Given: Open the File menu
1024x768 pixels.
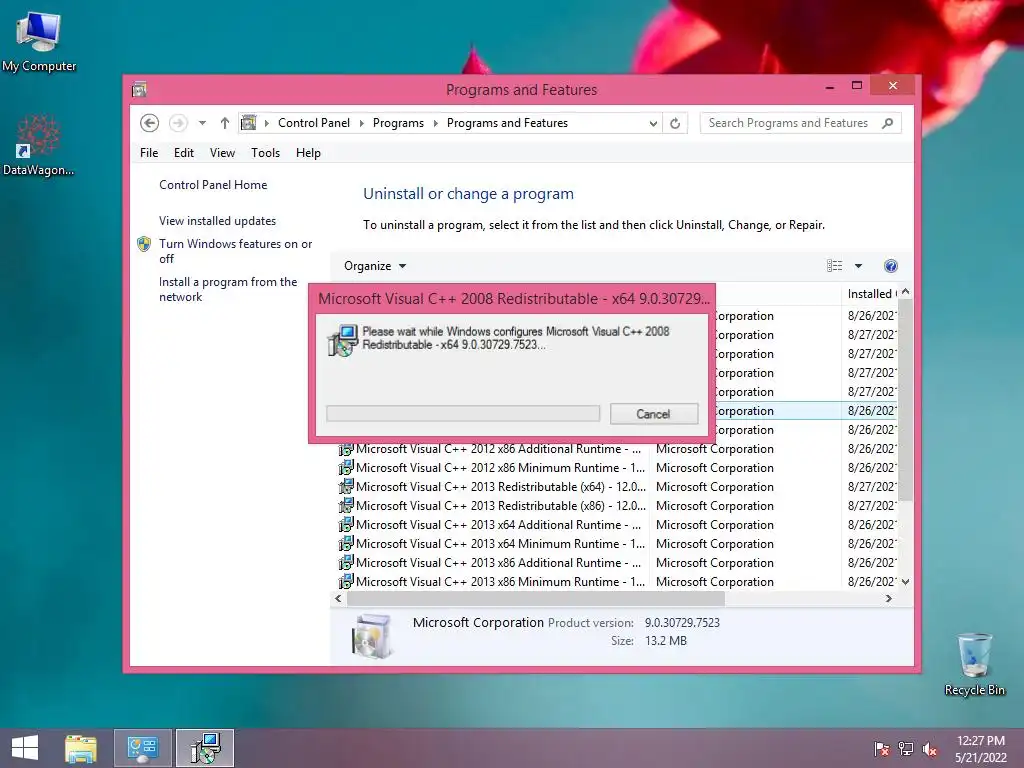Looking at the screenshot, I should tap(149, 153).
